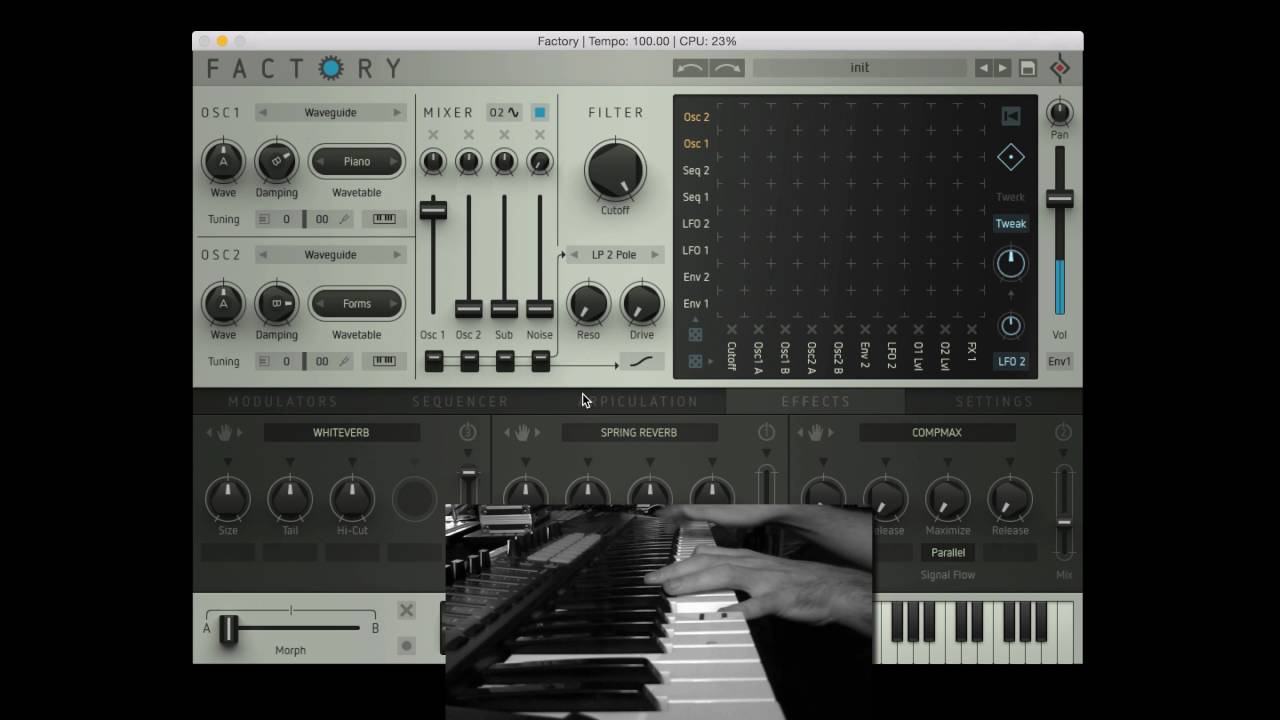Go to previous preset arrow
Screen dimensions: 1280x720
click(984, 68)
